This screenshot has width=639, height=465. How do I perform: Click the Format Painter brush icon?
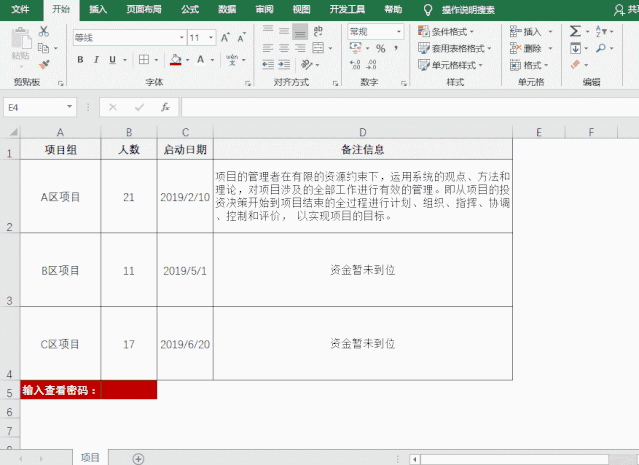tap(44, 62)
